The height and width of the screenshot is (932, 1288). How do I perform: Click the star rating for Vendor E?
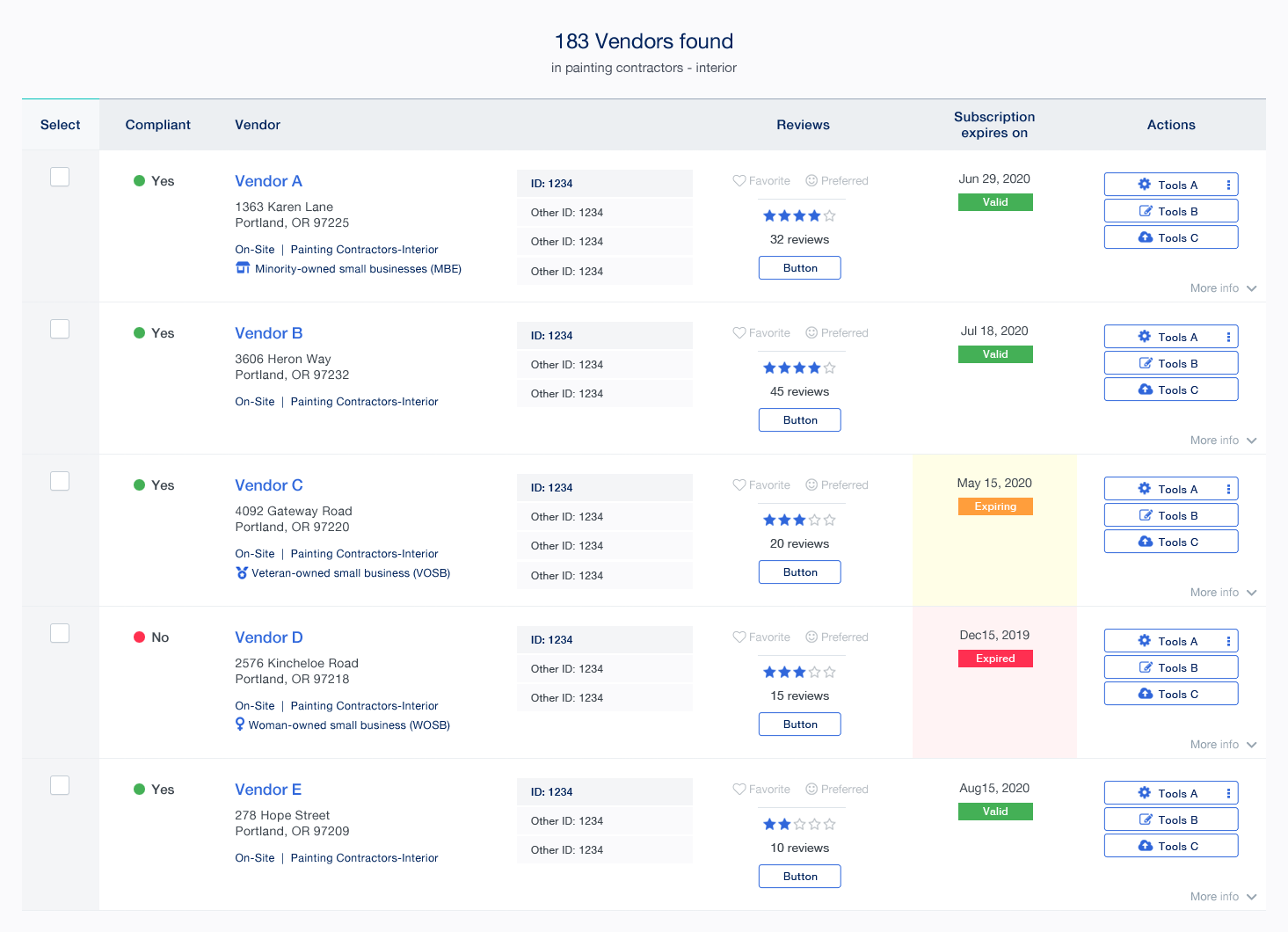click(799, 824)
